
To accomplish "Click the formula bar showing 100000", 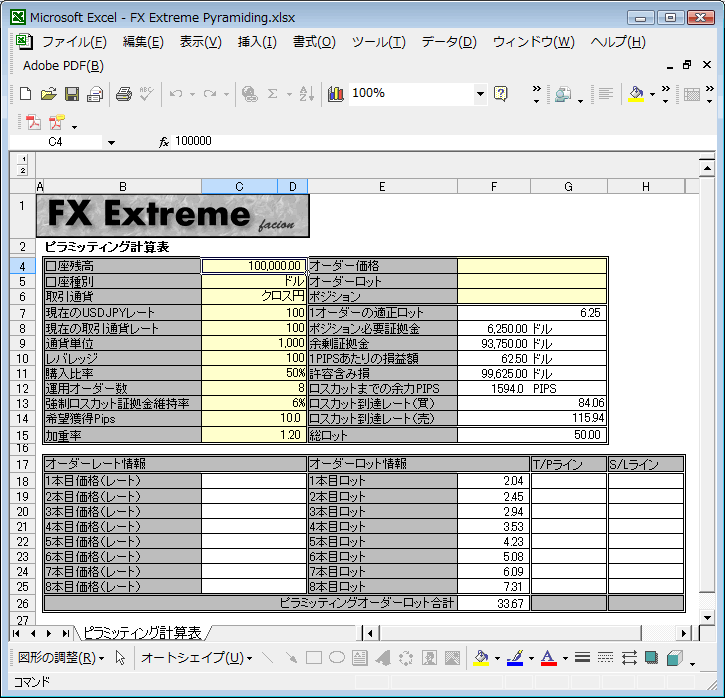I will pyautogui.click(x=442, y=141).
